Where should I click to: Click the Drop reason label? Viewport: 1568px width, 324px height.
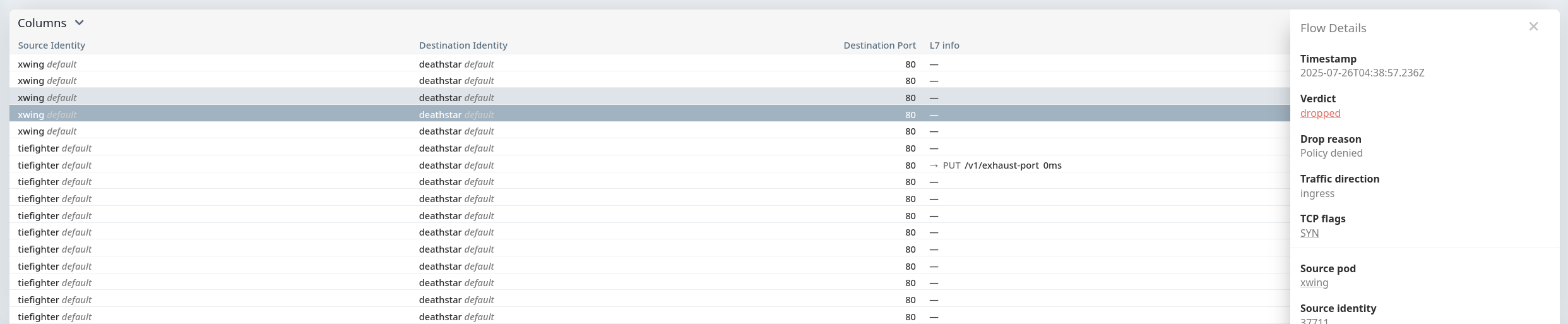pyautogui.click(x=1331, y=139)
